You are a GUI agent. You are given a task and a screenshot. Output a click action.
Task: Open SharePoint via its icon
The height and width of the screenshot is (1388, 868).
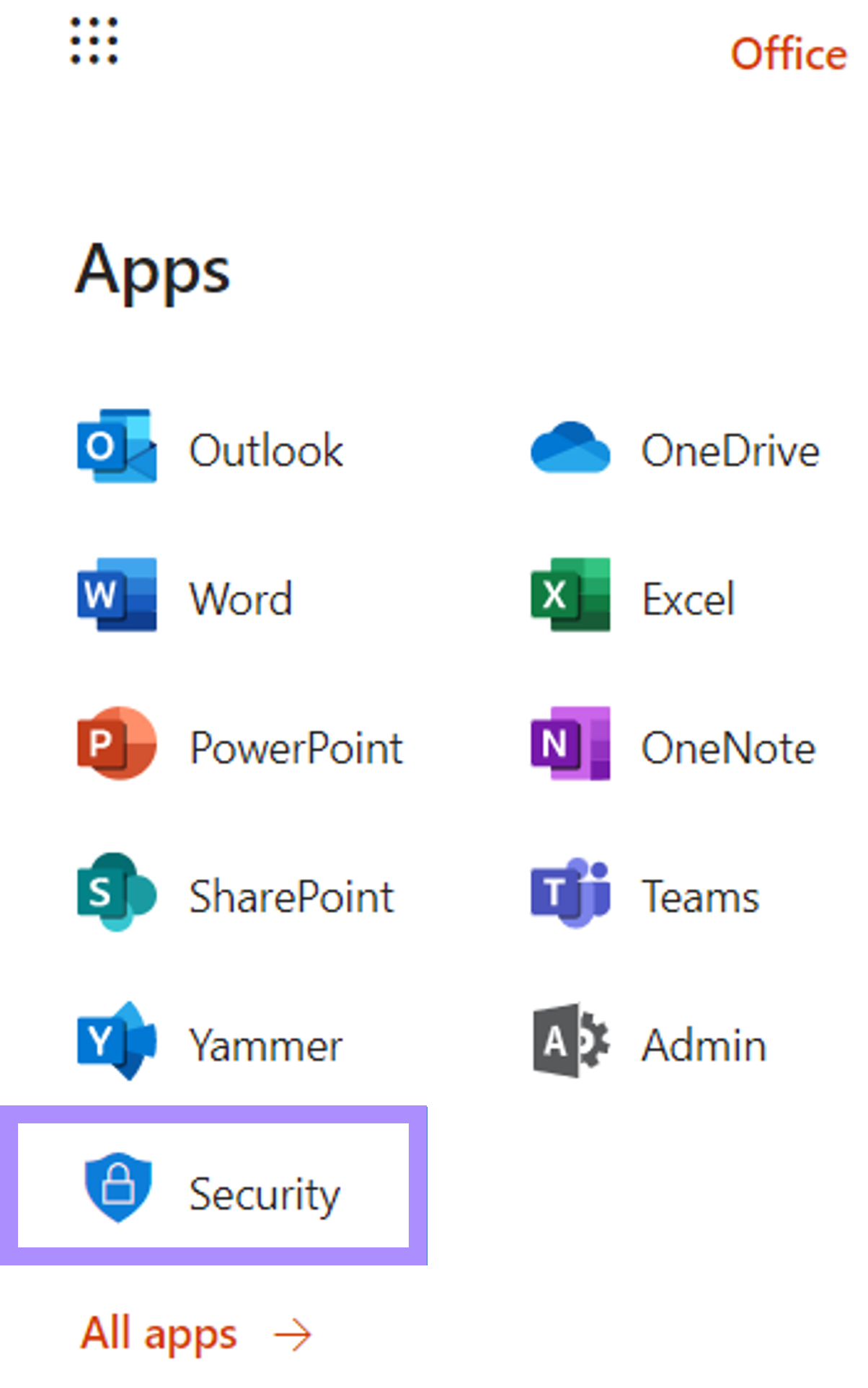pyautogui.click(x=117, y=892)
